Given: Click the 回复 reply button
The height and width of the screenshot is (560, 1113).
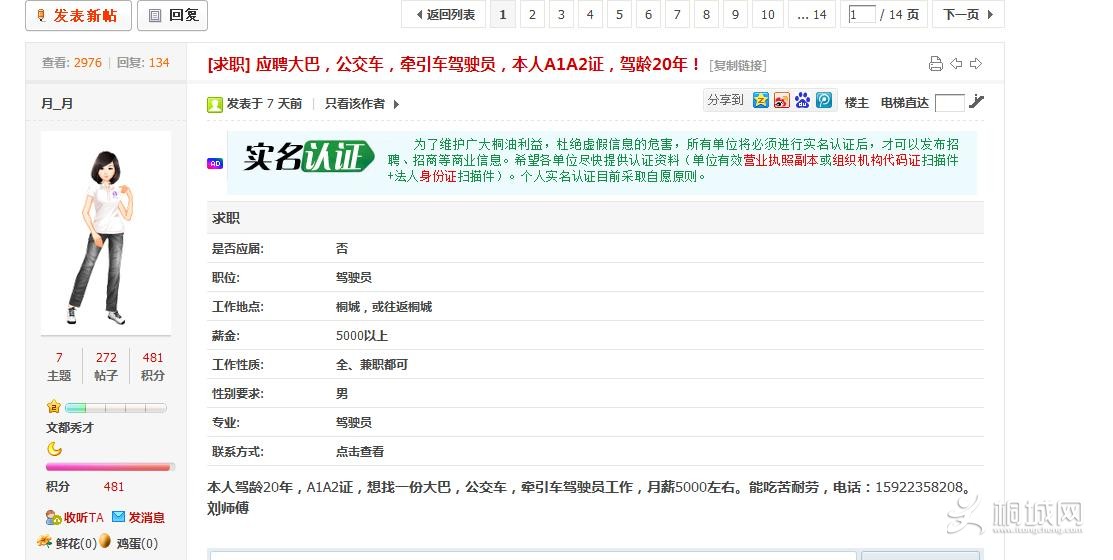Looking at the screenshot, I should coord(172,15).
